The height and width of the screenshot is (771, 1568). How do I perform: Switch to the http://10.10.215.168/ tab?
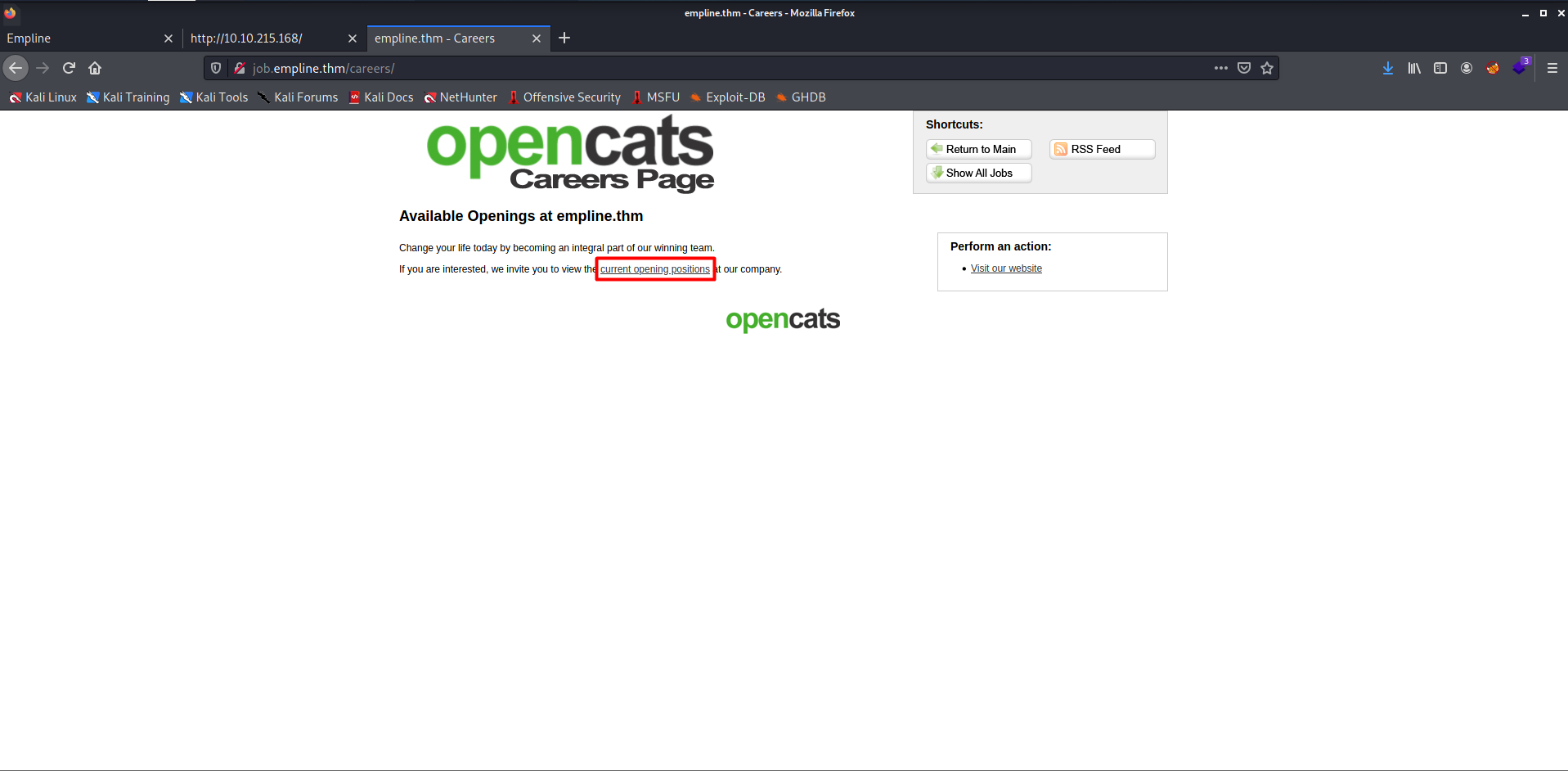(262, 38)
